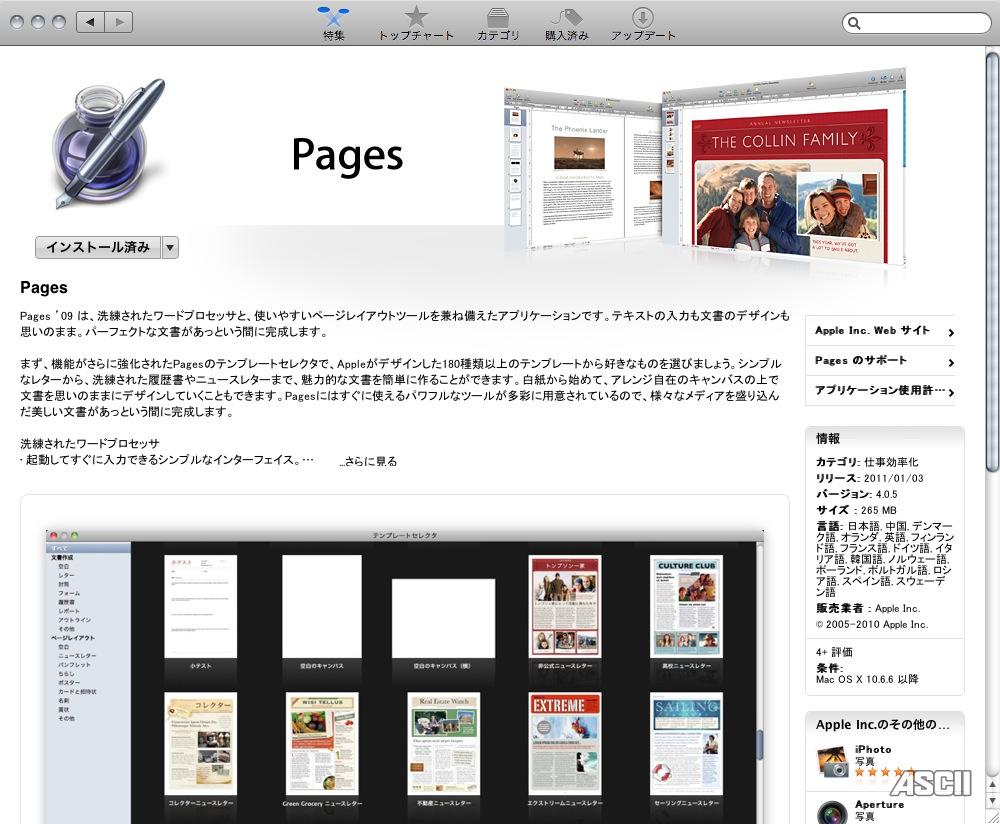Click the Aperture title link
1000x824 pixels.
pos(879,805)
